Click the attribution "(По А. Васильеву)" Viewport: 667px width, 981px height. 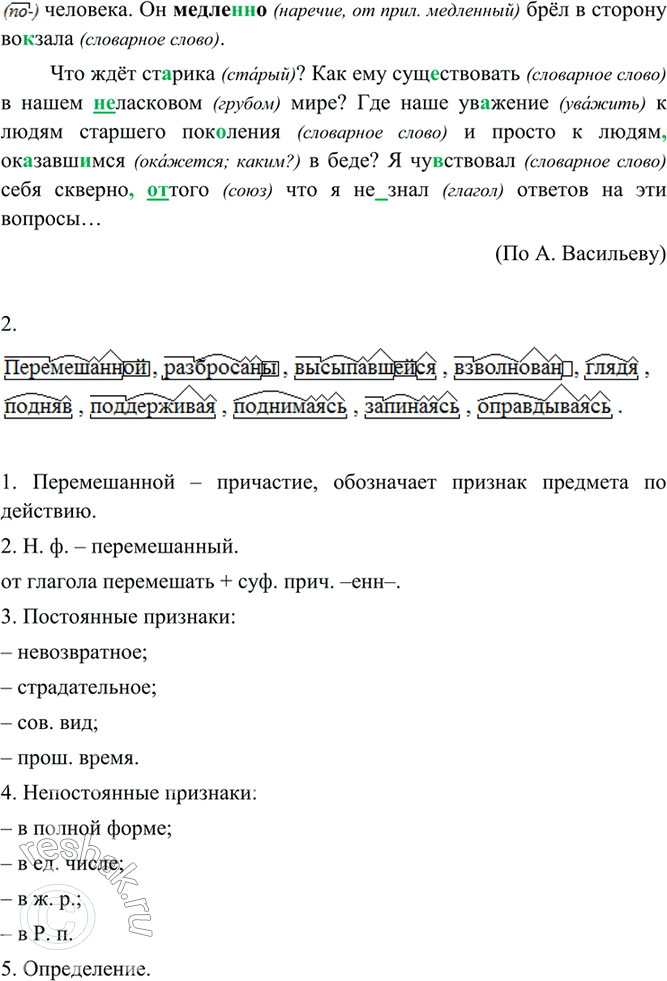tap(579, 254)
